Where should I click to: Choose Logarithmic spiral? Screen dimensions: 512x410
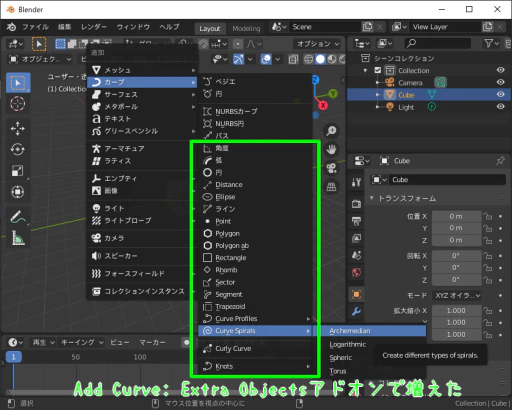click(x=348, y=344)
